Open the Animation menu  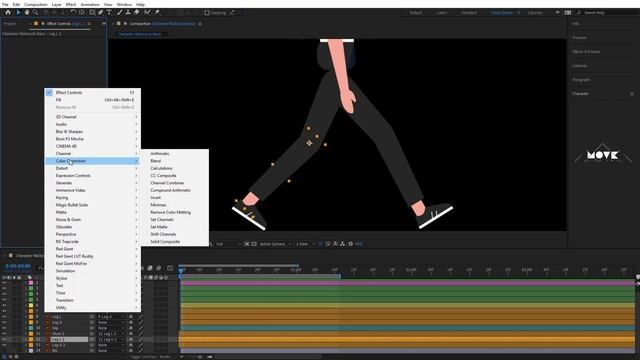[x=89, y=4]
